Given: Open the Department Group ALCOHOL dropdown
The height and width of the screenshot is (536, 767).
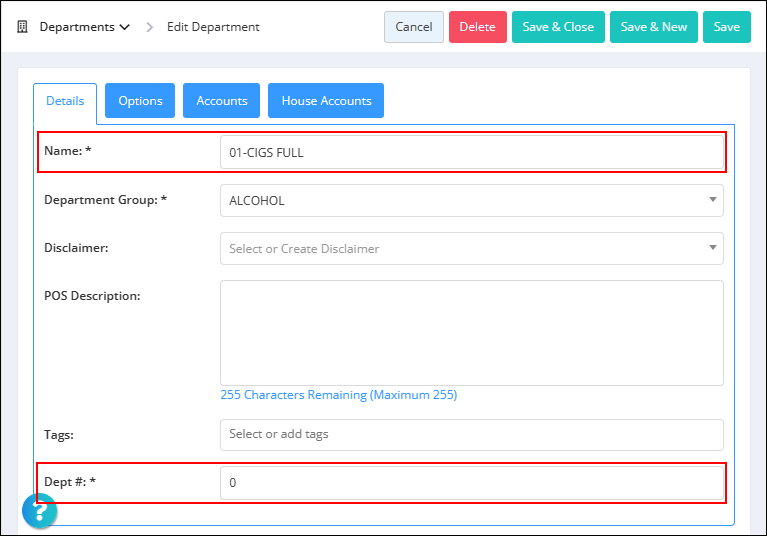Looking at the screenshot, I should tap(472, 201).
